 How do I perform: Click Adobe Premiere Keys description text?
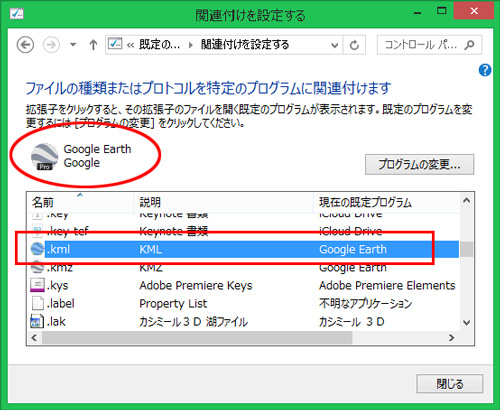pos(196,286)
